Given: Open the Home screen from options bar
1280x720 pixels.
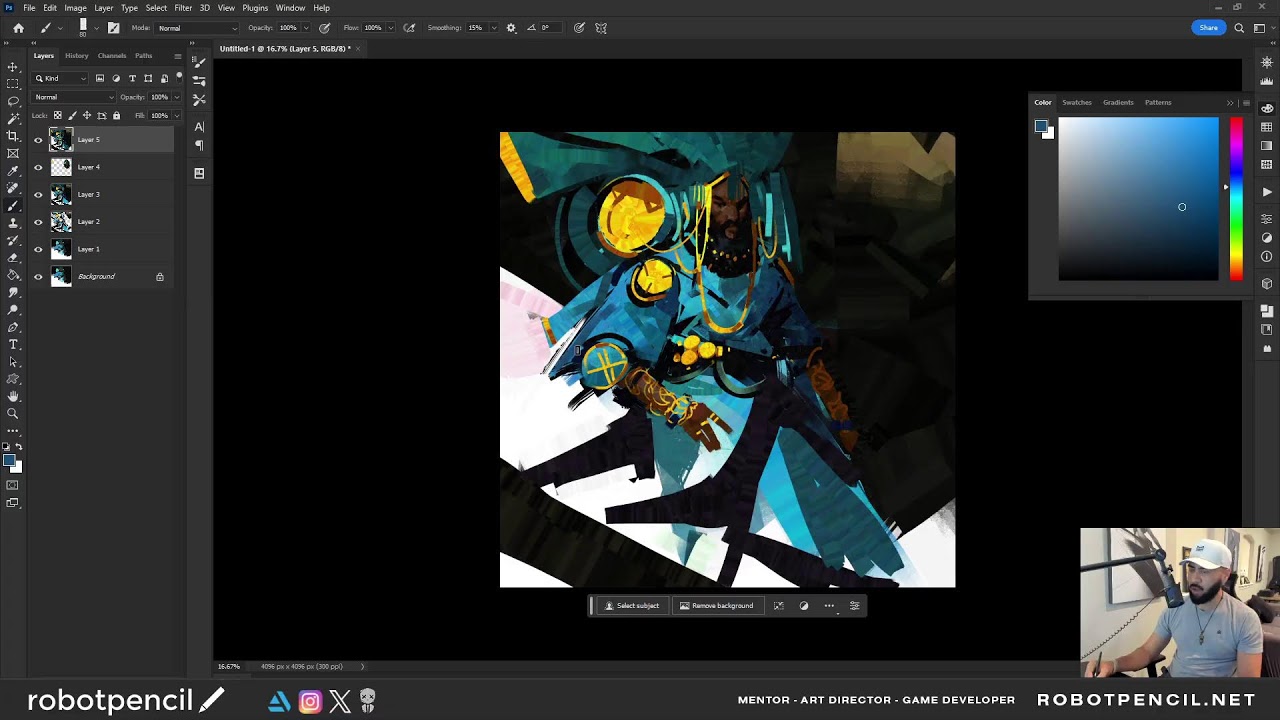Looking at the screenshot, I should (x=18, y=28).
